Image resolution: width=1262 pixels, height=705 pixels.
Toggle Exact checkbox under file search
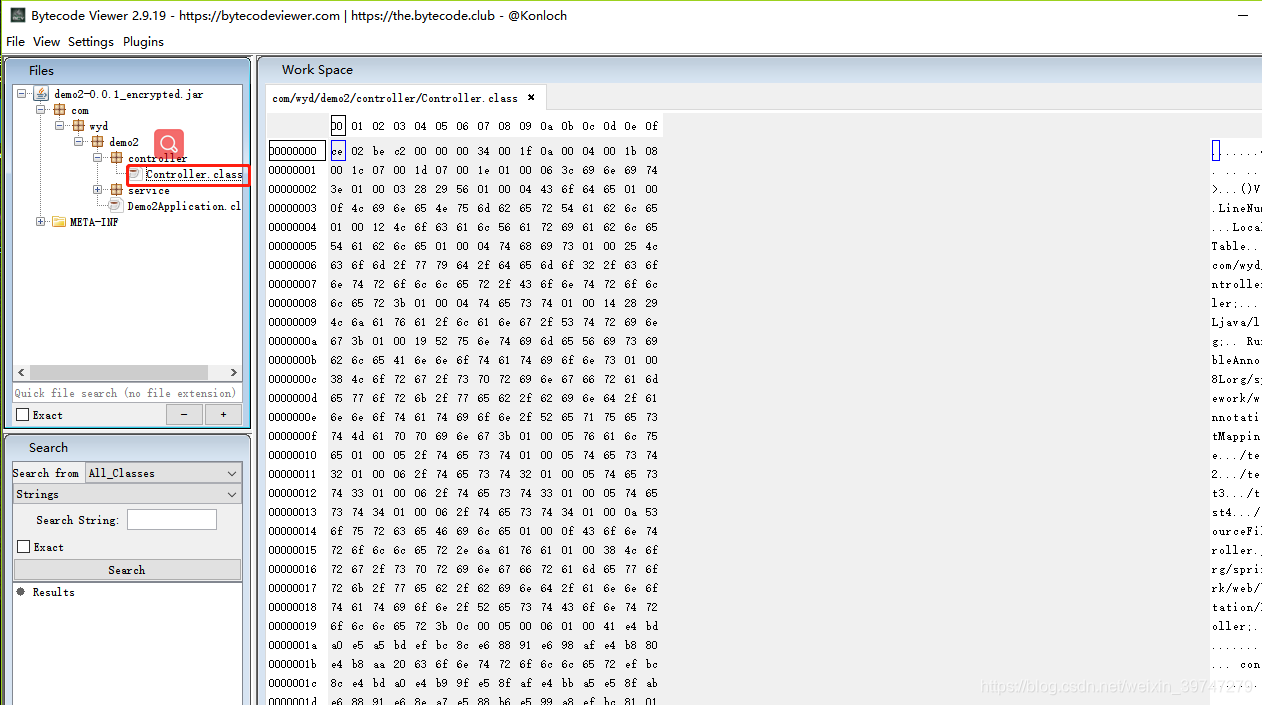pyautogui.click(x=22, y=415)
